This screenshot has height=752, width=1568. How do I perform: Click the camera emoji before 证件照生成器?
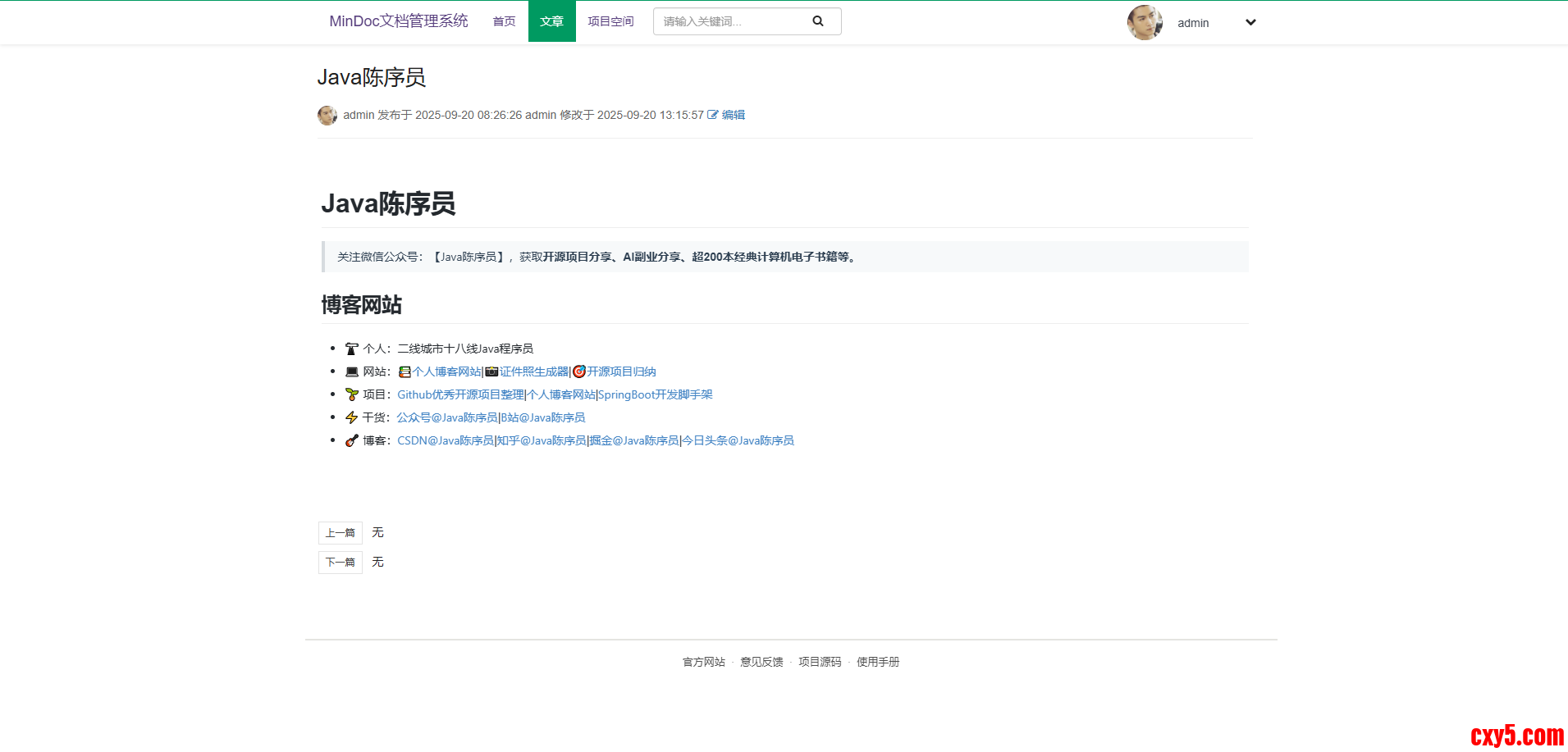tap(491, 372)
